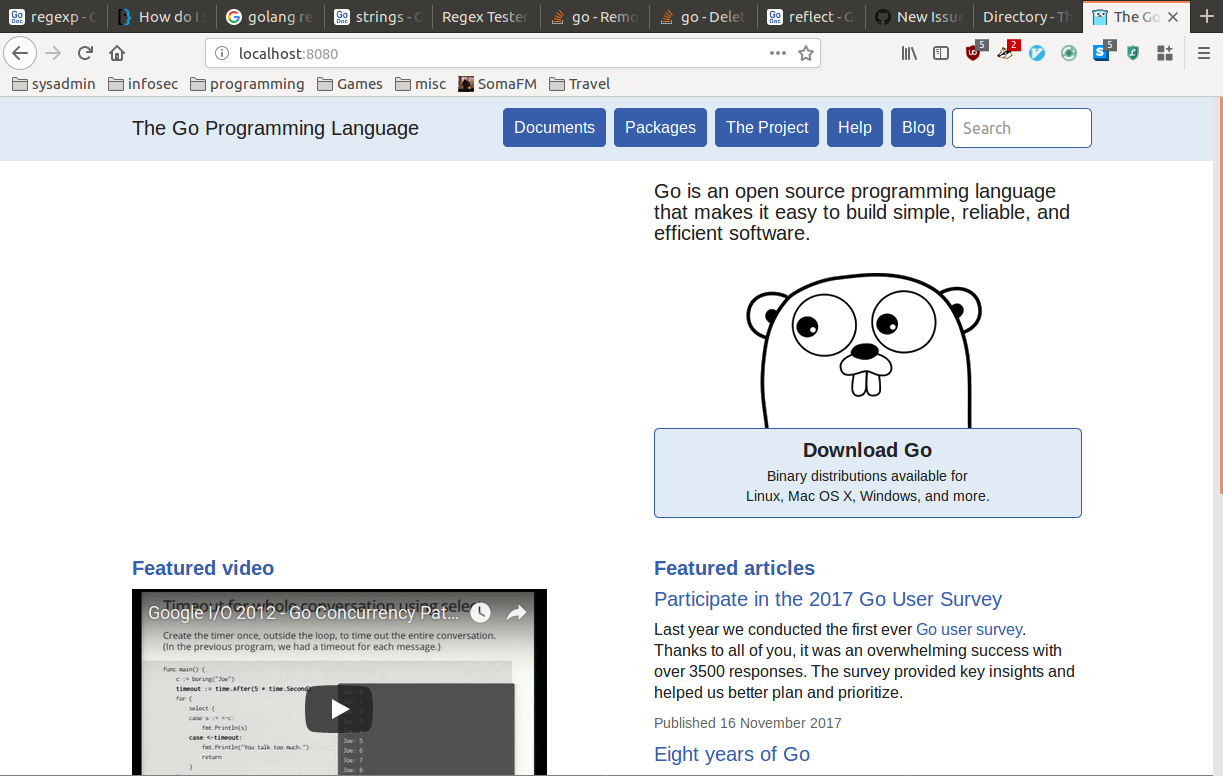Open the programming bookmarks folder
Viewport: 1223px width, 776px height.
tap(247, 84)
